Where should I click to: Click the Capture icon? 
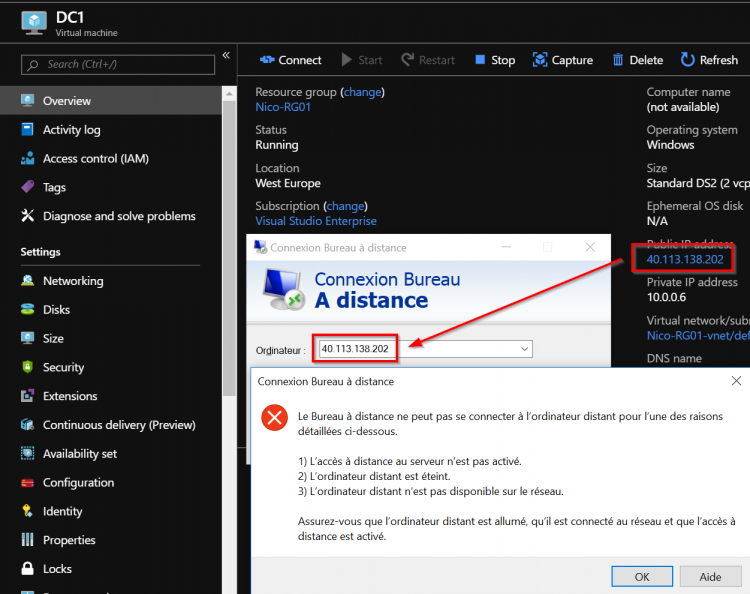[x=540, y=60]
